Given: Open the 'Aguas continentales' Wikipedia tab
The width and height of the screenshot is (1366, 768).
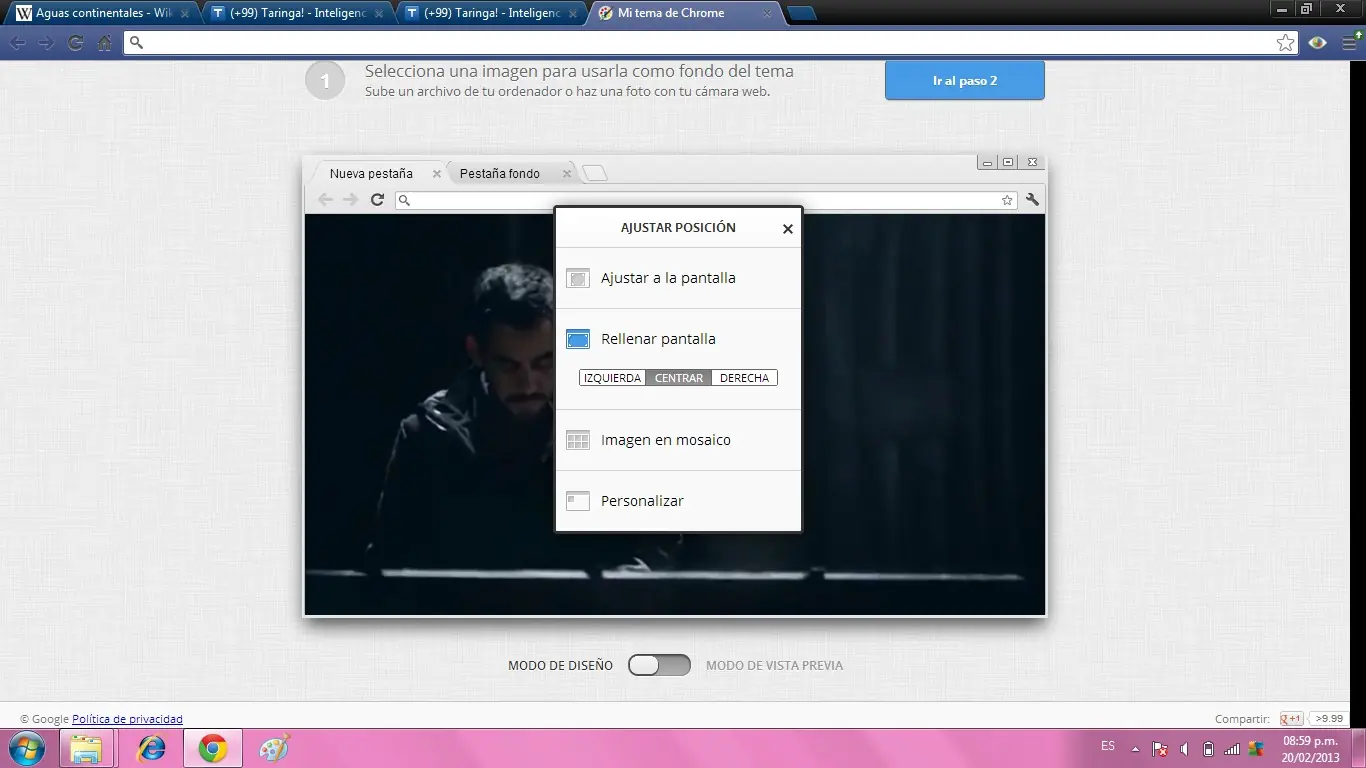Looking at the screenshot, I should 95,13.
